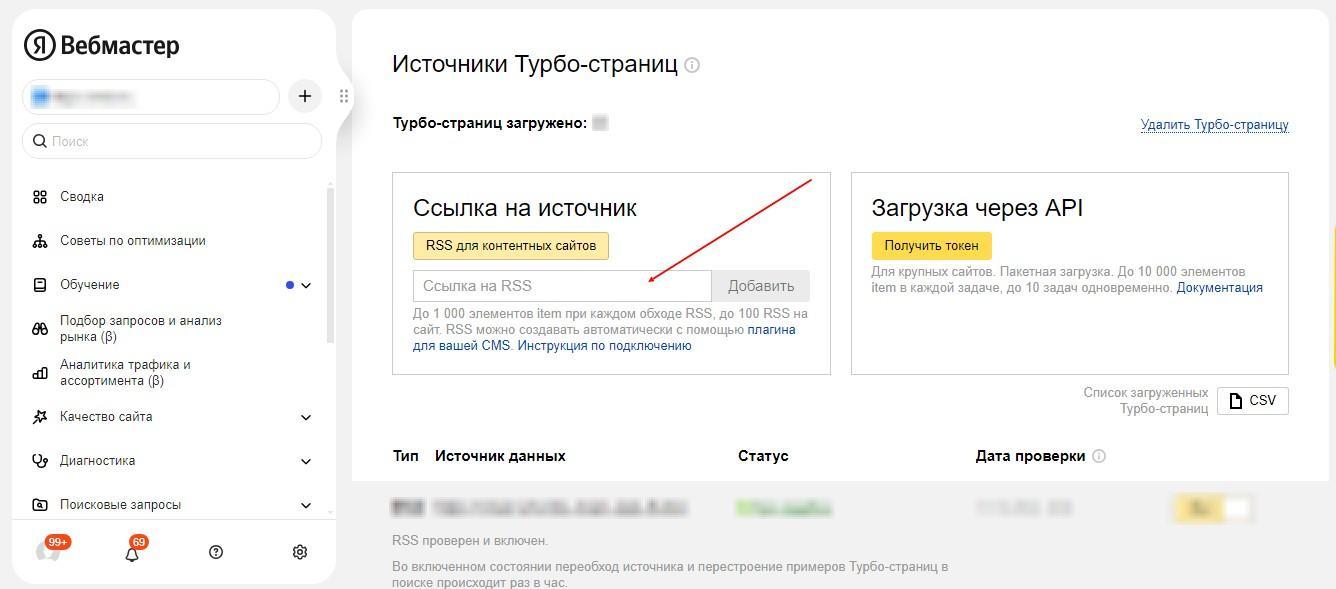Expand the Диагностика section chevron

(306, 461)
